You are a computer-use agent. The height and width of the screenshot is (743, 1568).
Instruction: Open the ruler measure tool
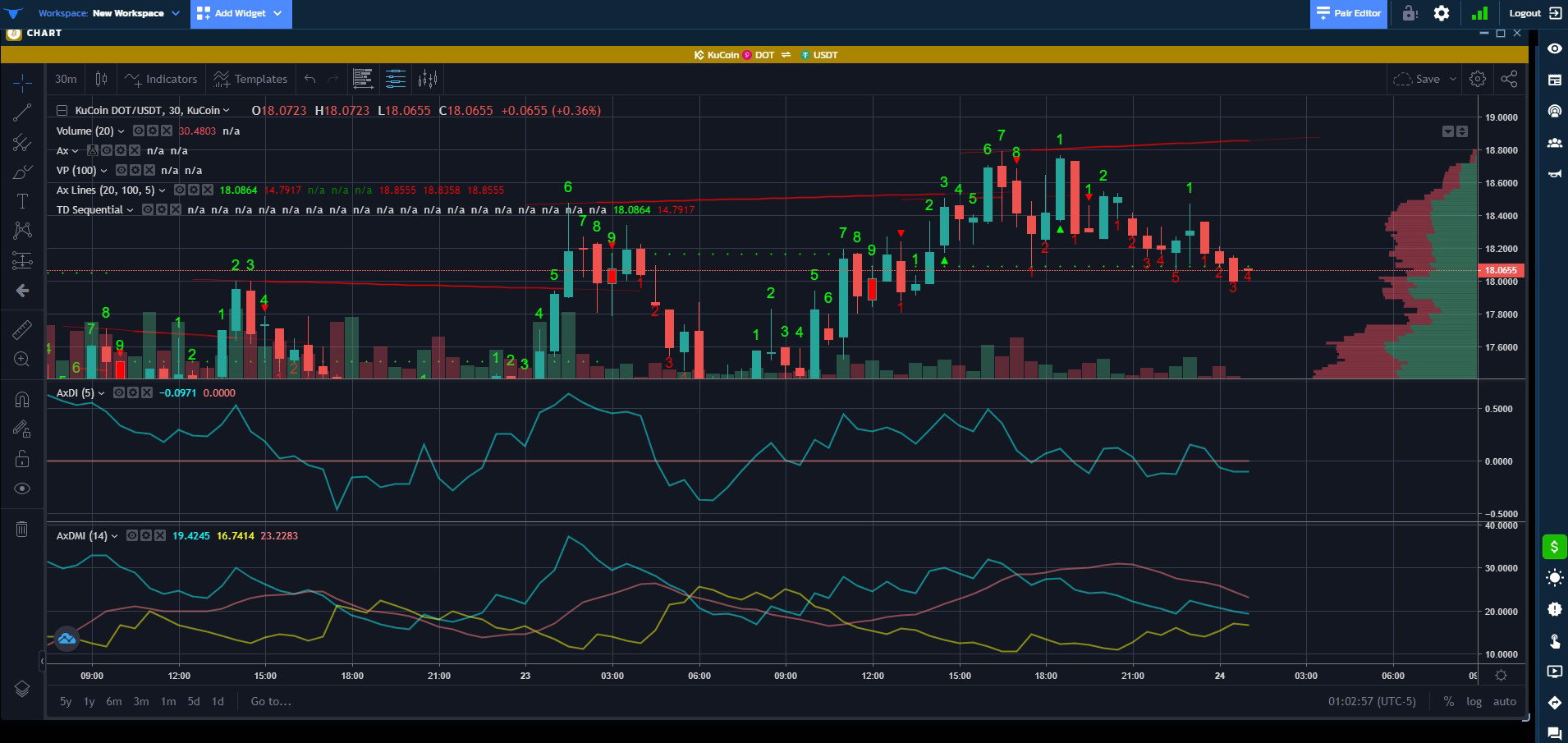pyautogui.click(x=22, y=330)
